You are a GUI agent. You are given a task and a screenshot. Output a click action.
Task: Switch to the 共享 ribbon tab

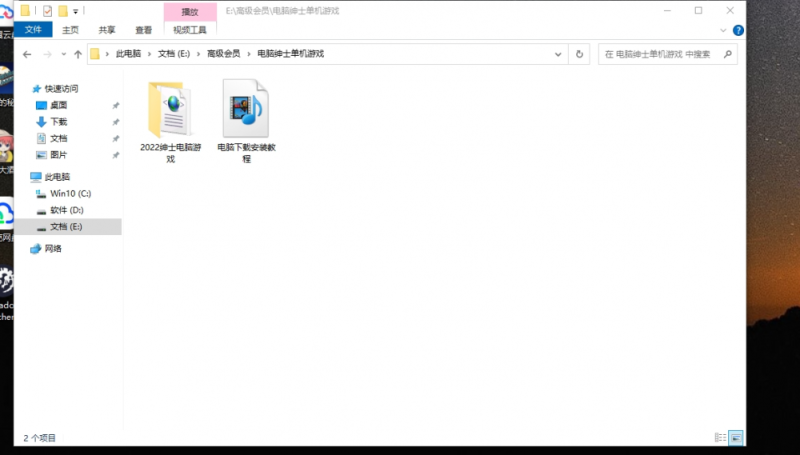[107, 30]
